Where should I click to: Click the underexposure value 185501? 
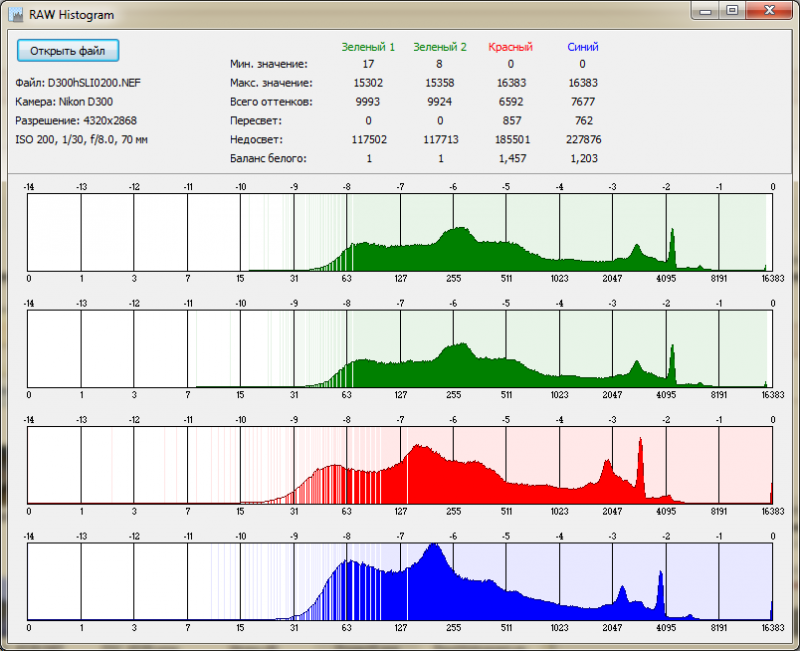coord(512,139)
